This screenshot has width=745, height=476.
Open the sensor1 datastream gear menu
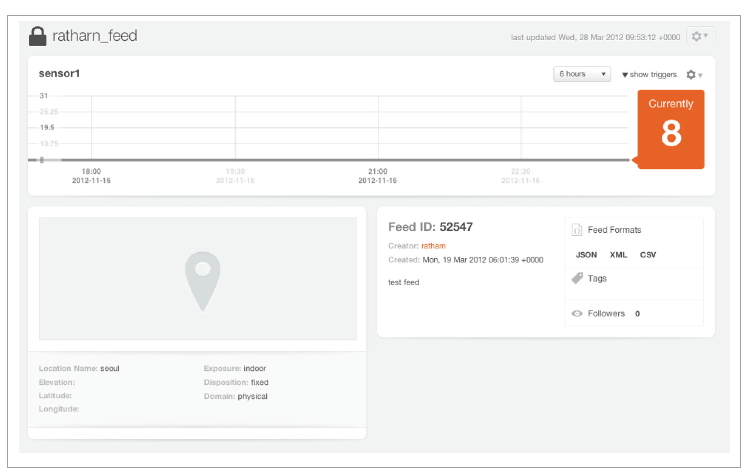click(x=694, y=75)
